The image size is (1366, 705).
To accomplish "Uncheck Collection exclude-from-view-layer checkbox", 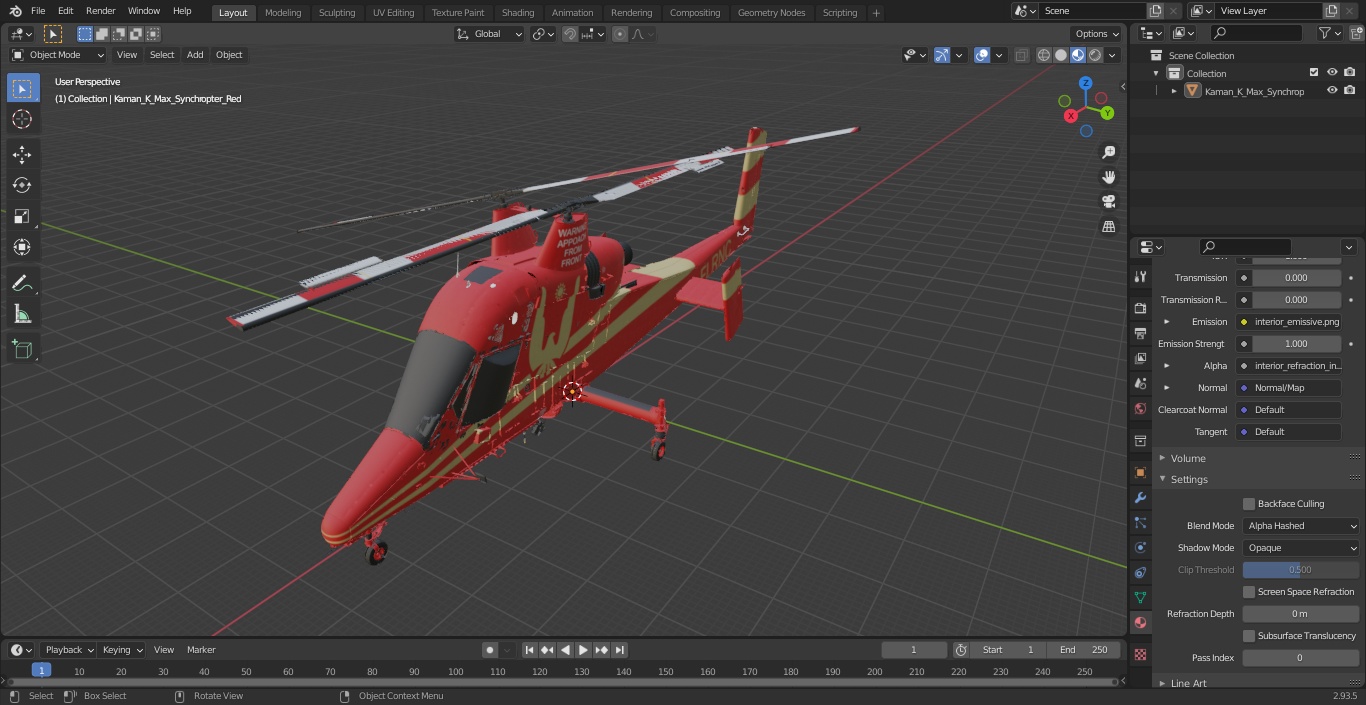I will pos(1314,73).
